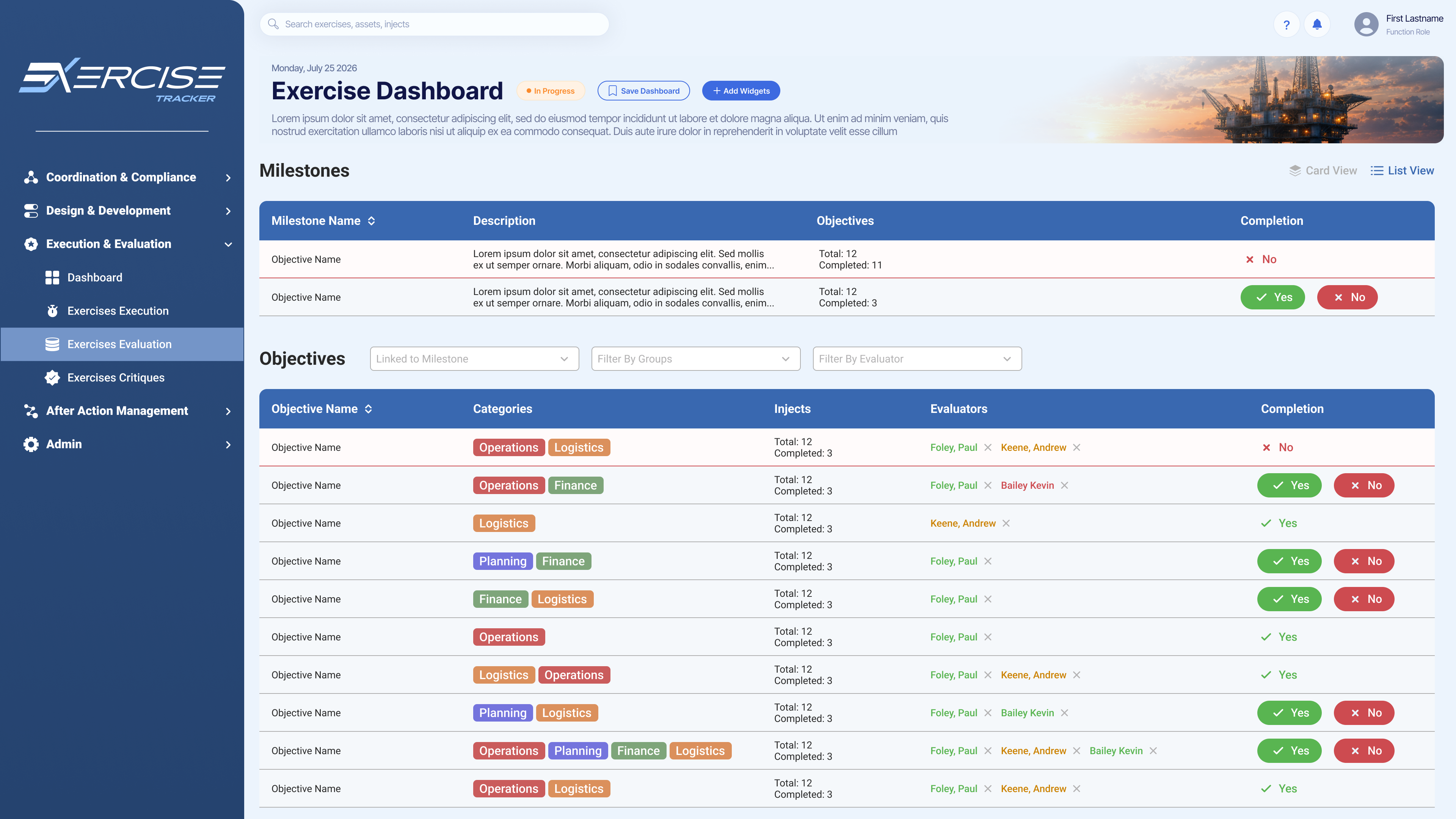Click the purple Planning tag in Planning Finance row
This screenshot has width=1456, height=819.
click(502, 561)
